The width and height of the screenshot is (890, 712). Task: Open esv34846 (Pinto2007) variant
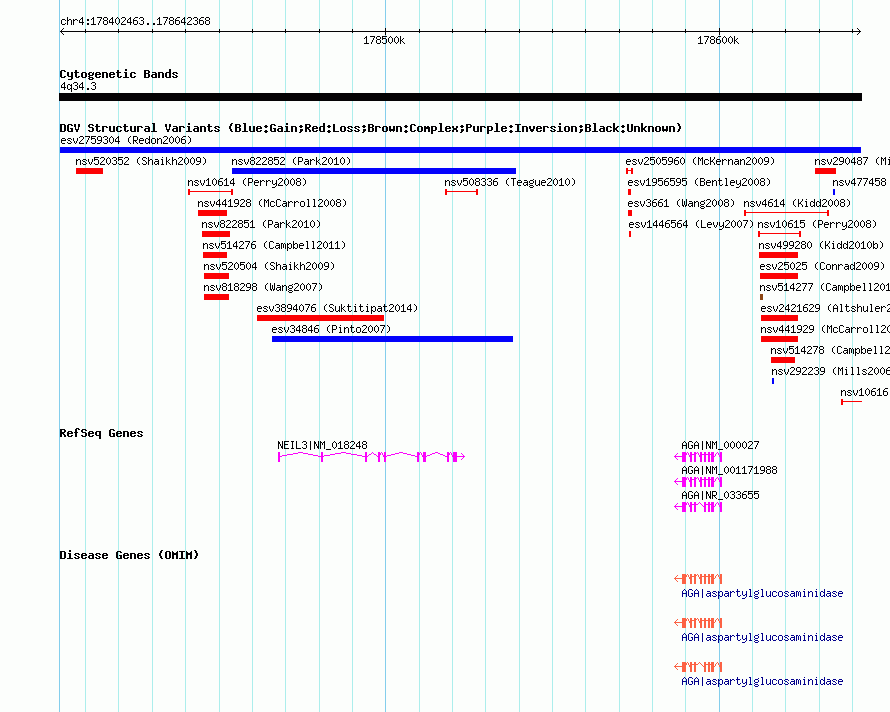click(331, 329)
